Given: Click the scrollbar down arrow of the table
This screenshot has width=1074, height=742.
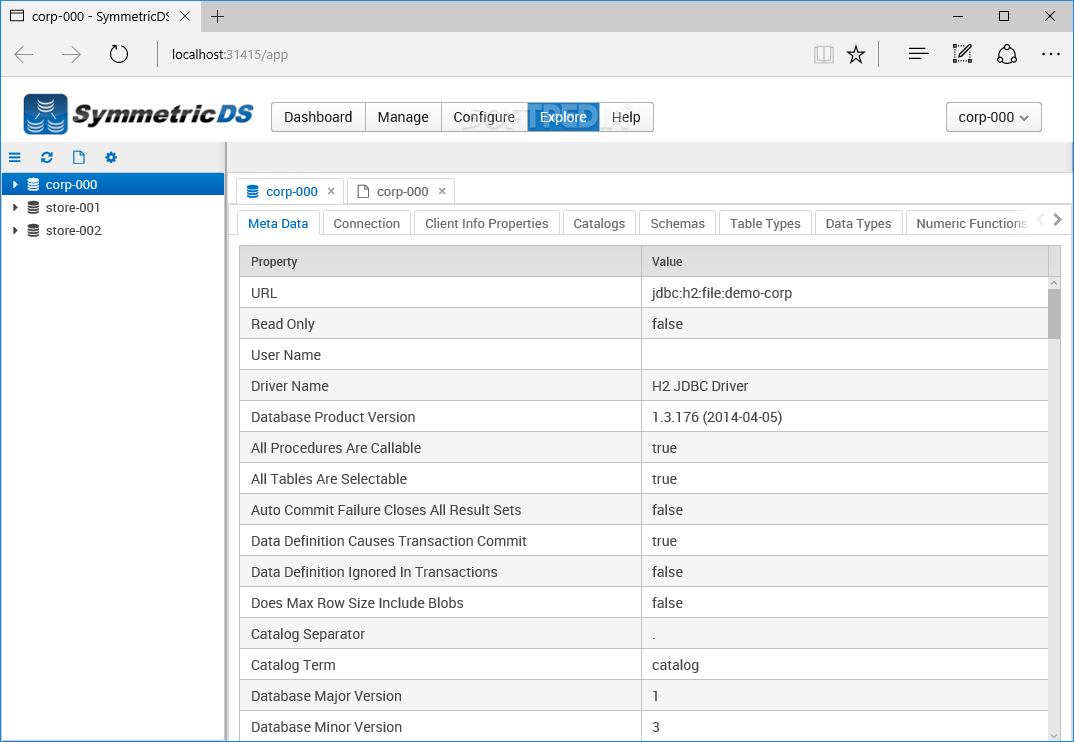Looking at the screenshot, I should pyautogui.click(x=1054, y=734).
